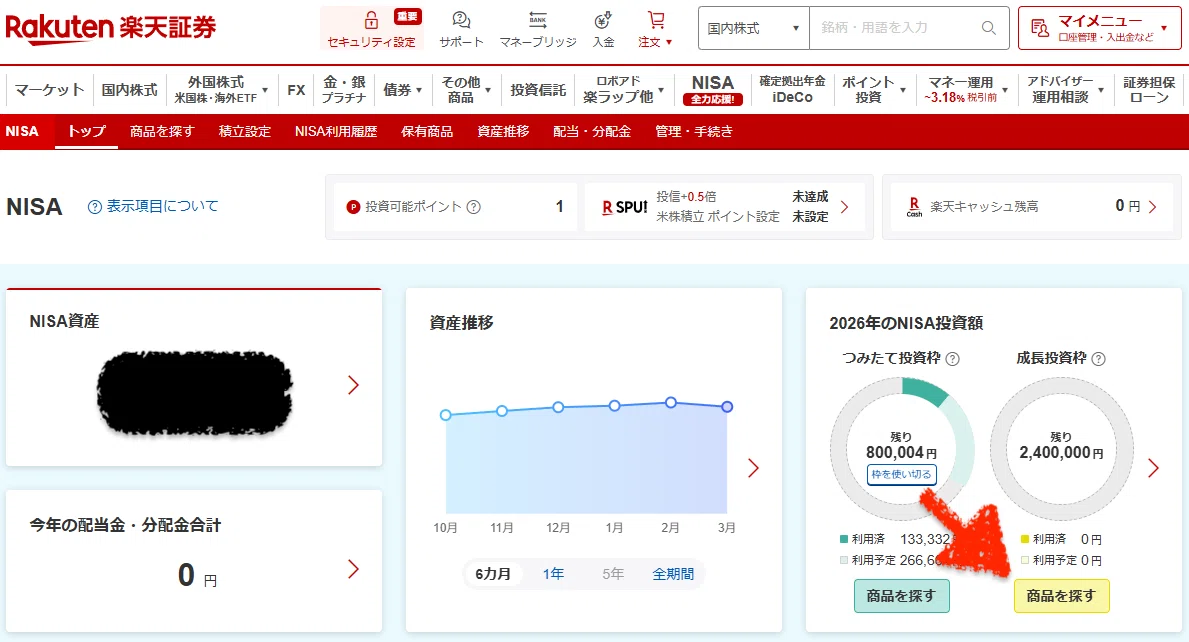Open the NISA資産 card arrow
Screen dimensions: 1189x642
(x=353, y=385)
